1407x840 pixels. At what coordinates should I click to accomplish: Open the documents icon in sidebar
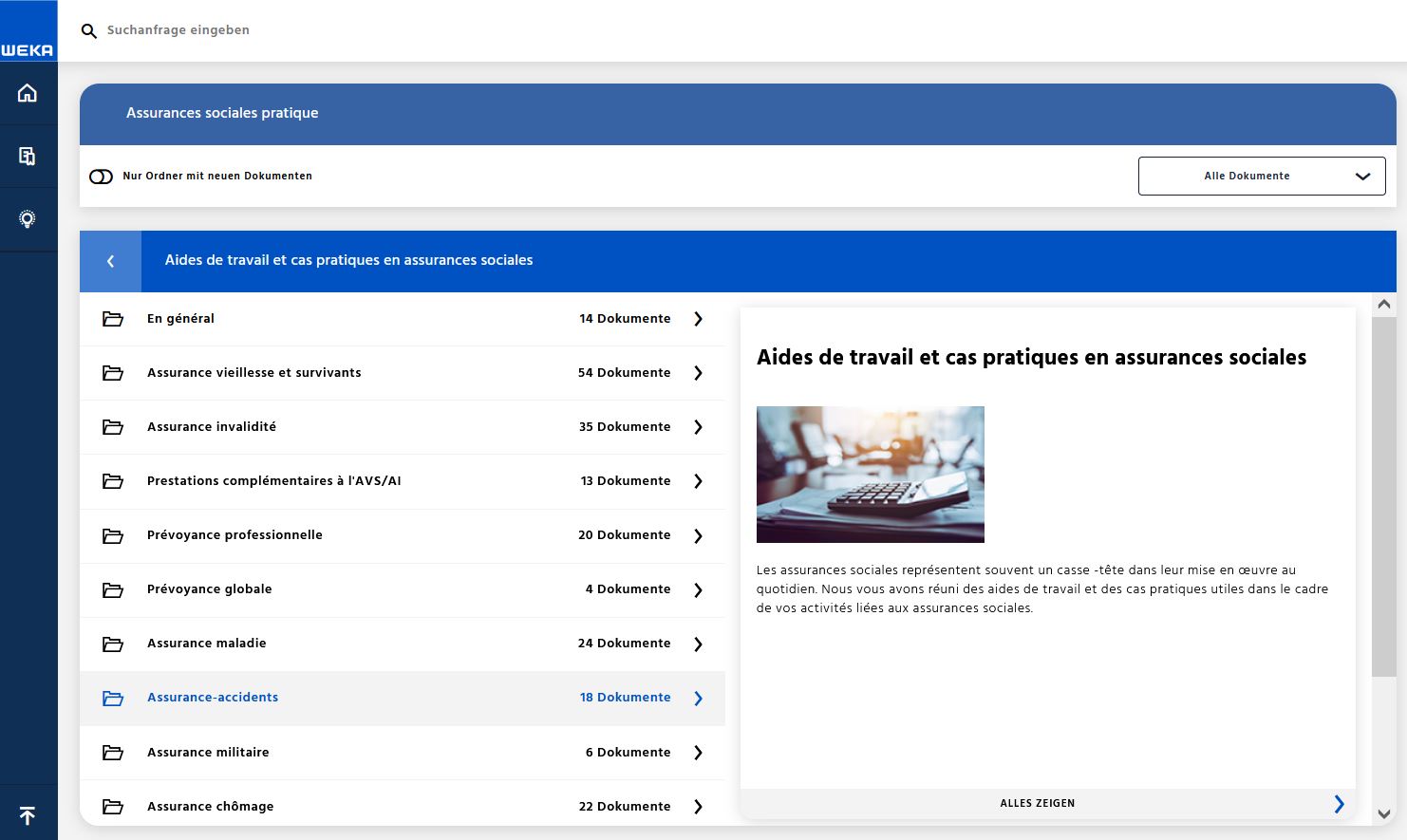point(28,156)
